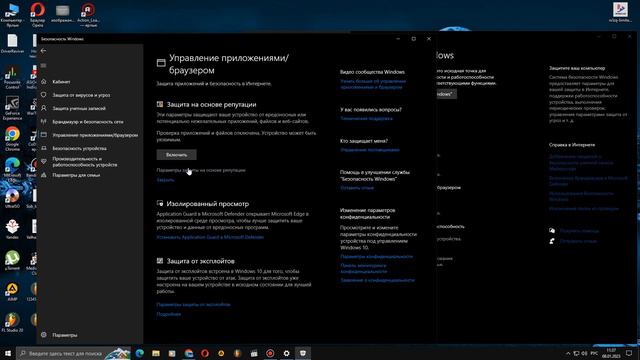The image size is (640, 360).
Task: Open the AIMP desktop shortcut
Action: [12, 291]
